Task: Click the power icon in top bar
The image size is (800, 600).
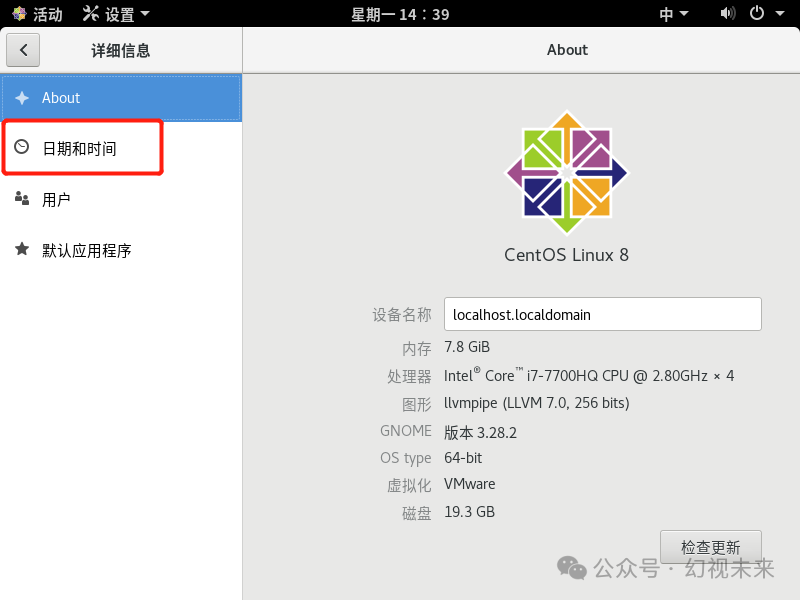Action: [757, 14]
